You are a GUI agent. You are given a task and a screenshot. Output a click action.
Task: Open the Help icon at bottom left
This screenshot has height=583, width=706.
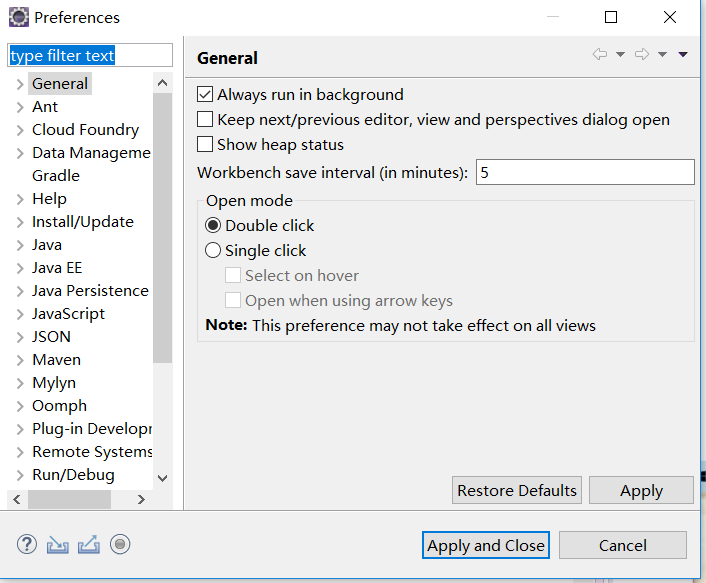(27, 544)
